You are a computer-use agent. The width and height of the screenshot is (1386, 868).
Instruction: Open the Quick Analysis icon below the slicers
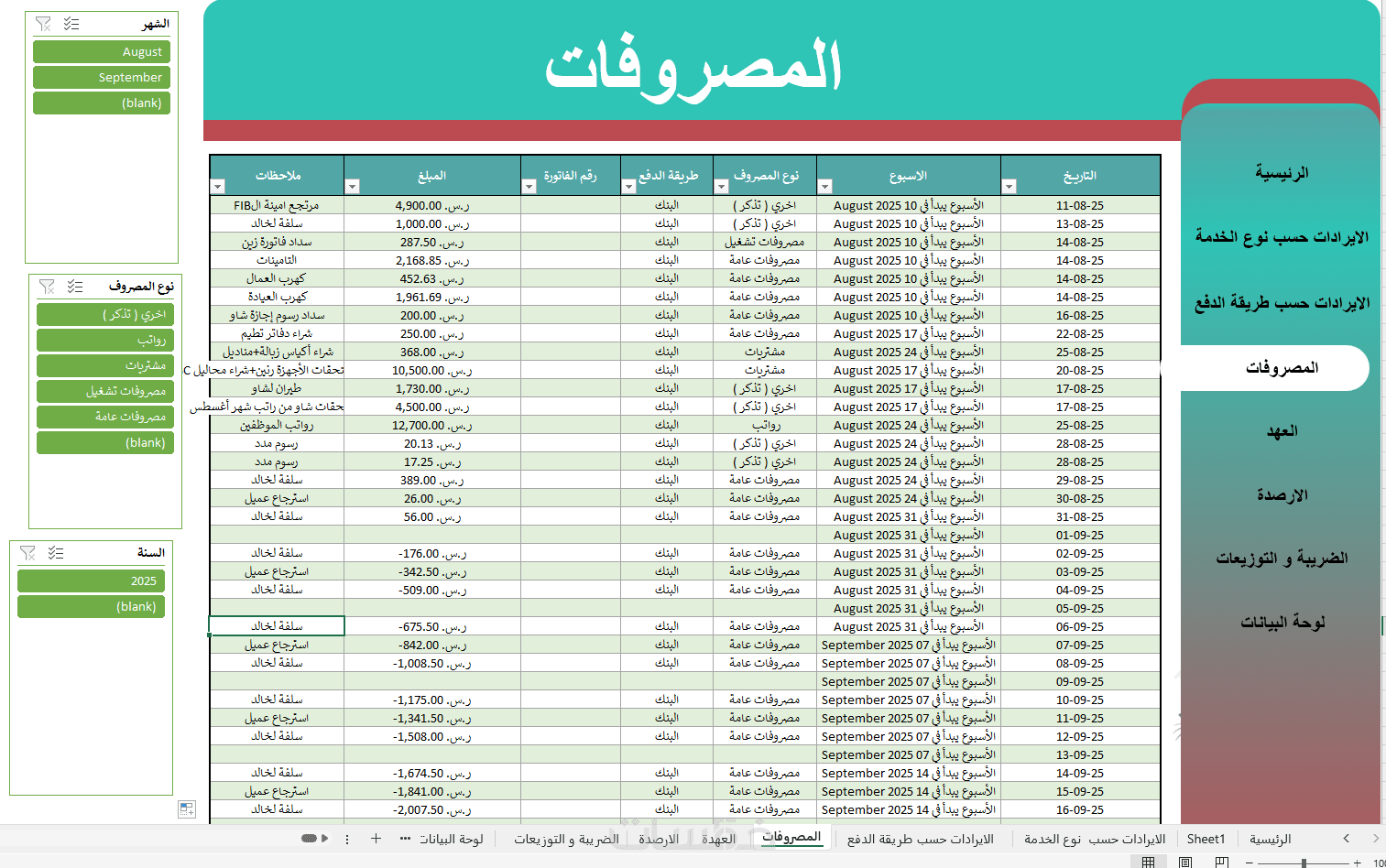pos(187,809)
